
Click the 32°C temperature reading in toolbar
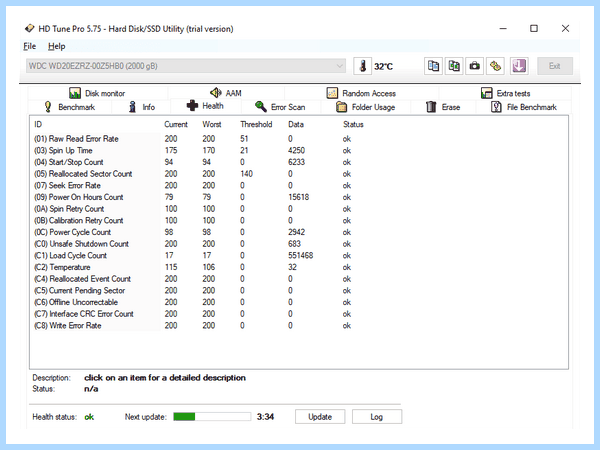pyautogui.click(x=383, y=66)
